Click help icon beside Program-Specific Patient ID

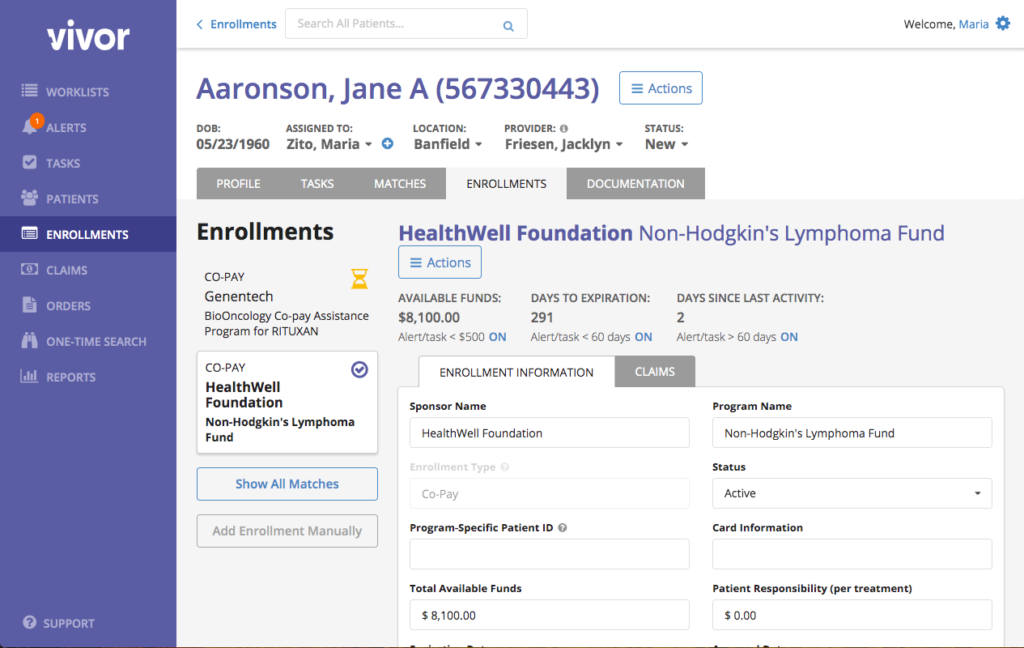562,528
